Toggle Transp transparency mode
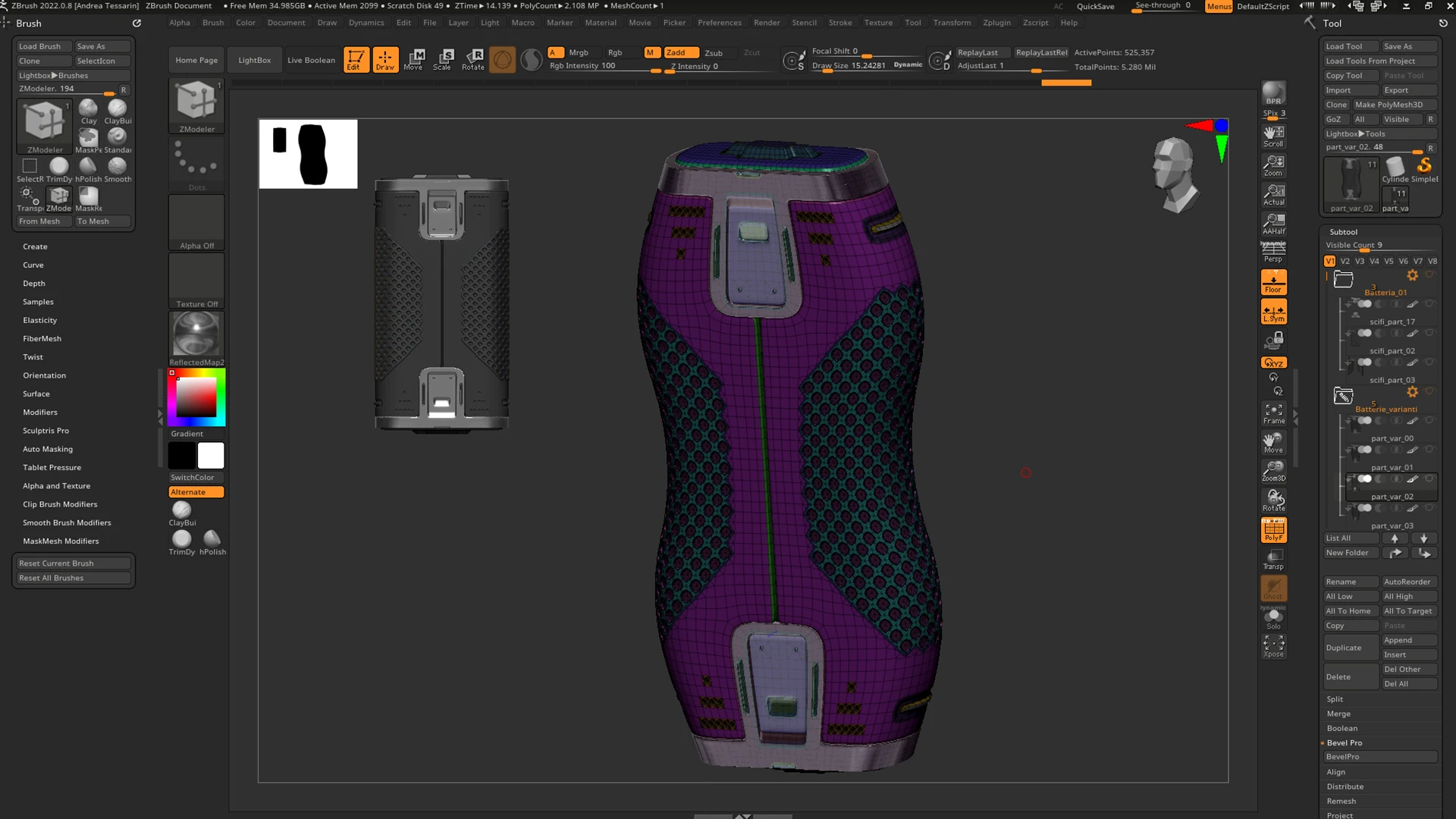Image resolution: width=1456 pixels, height=819 pixels. click(1273, 560)
